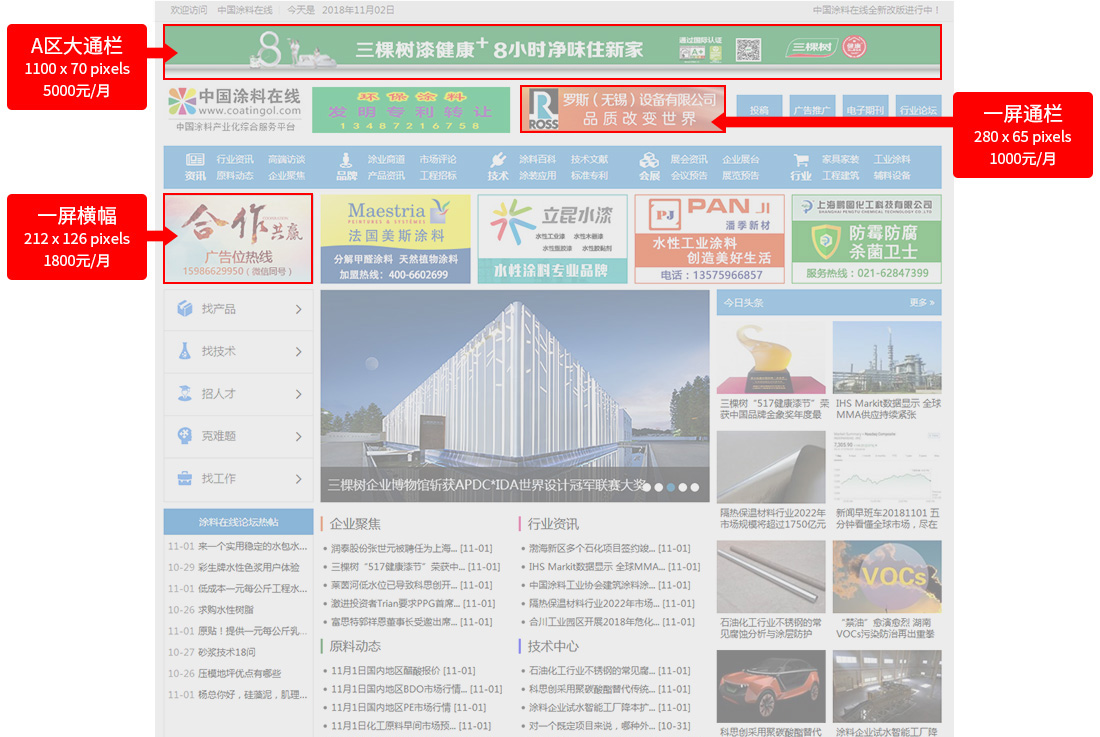Click the 技术中心 section heading
The image size is (1100, 737).
(553, 646)
